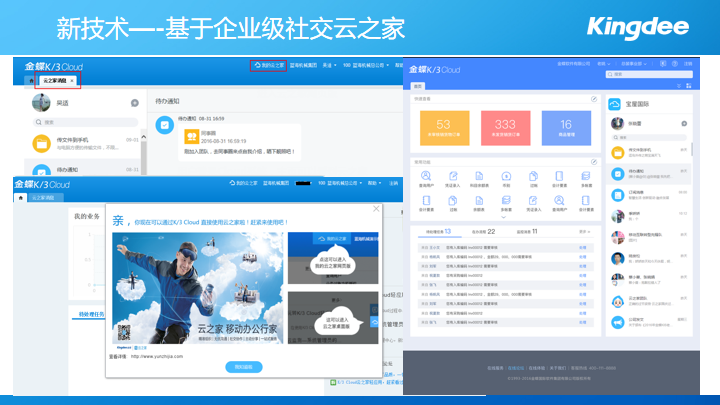
Task: Expand the 总部事业部 dropdown in dashboard header
Action: tap(634, 64)
